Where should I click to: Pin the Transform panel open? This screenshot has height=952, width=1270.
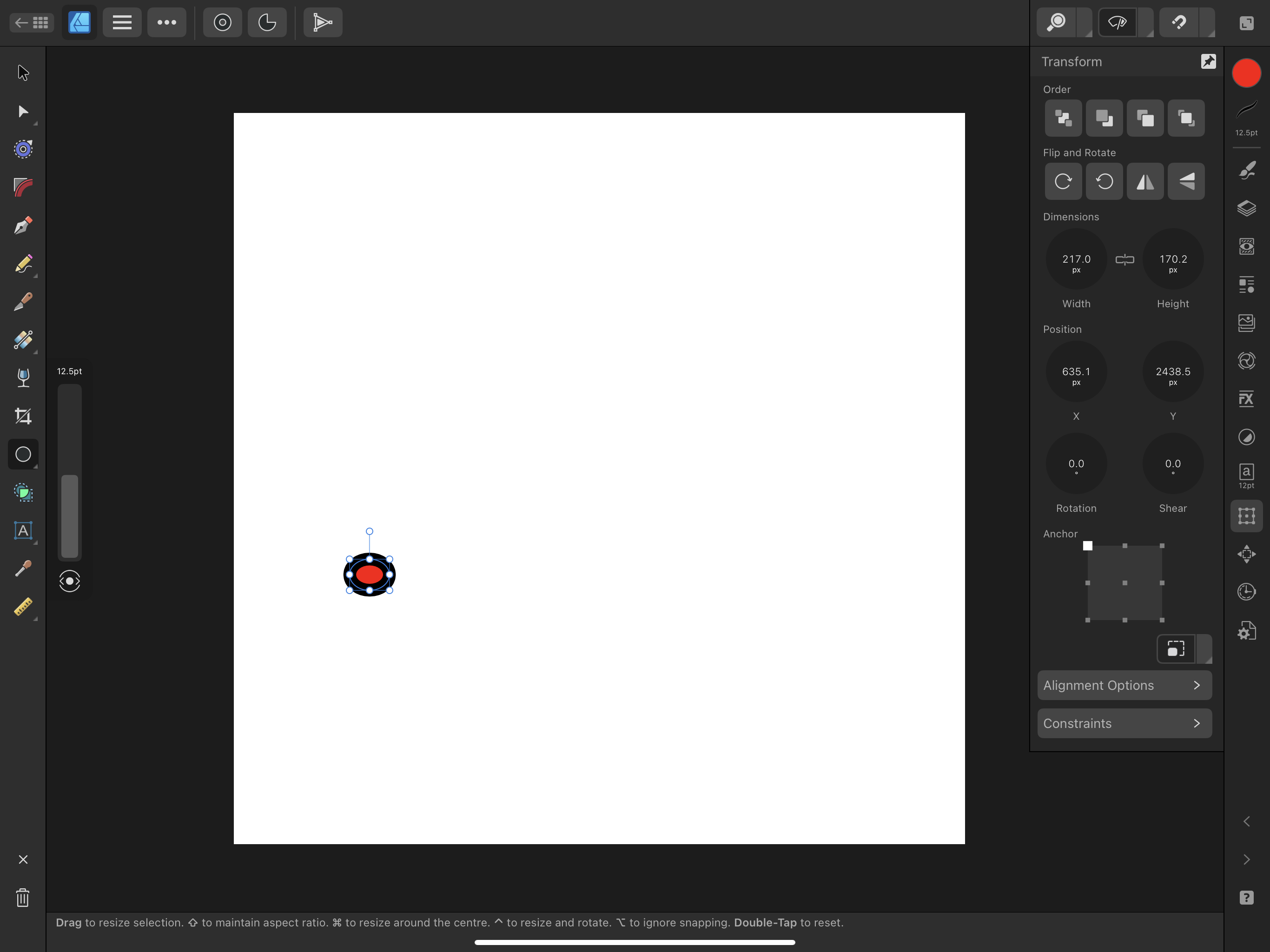click(x=1208, y=61)
